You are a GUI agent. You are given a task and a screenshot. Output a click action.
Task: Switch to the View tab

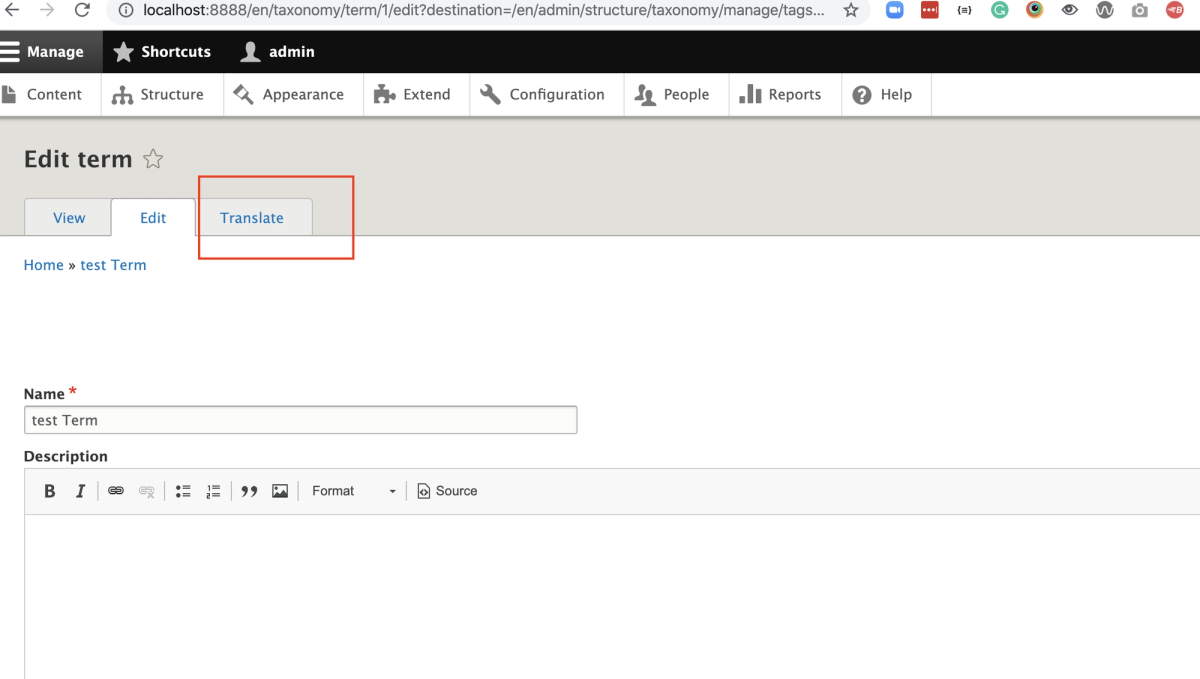click(69, 218)
